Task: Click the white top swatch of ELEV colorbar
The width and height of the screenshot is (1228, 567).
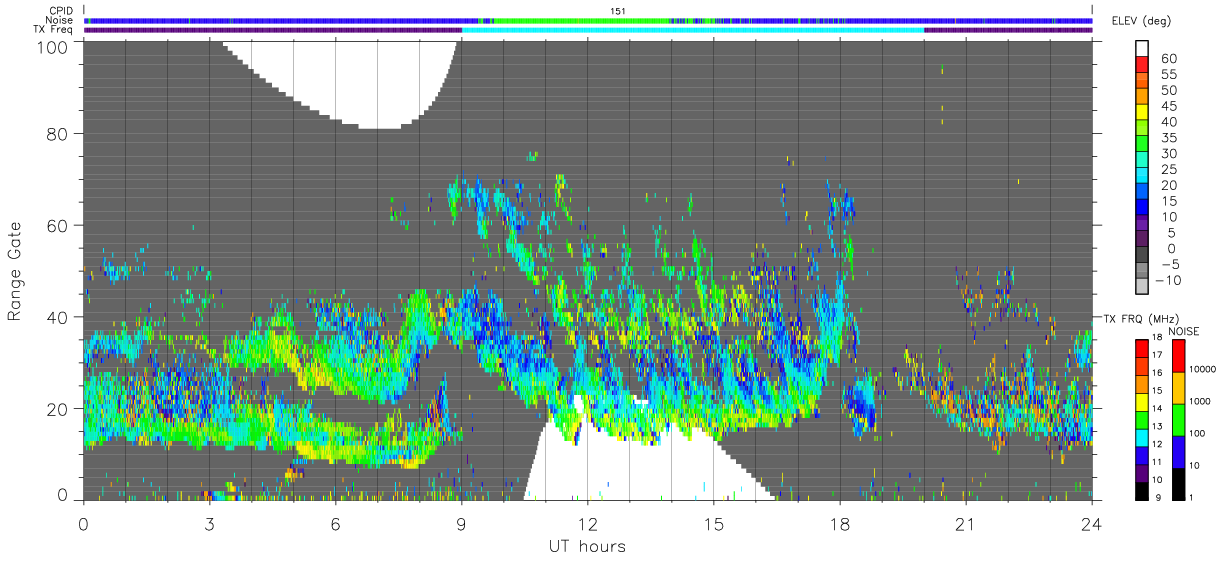Action: coord(1142,49)
